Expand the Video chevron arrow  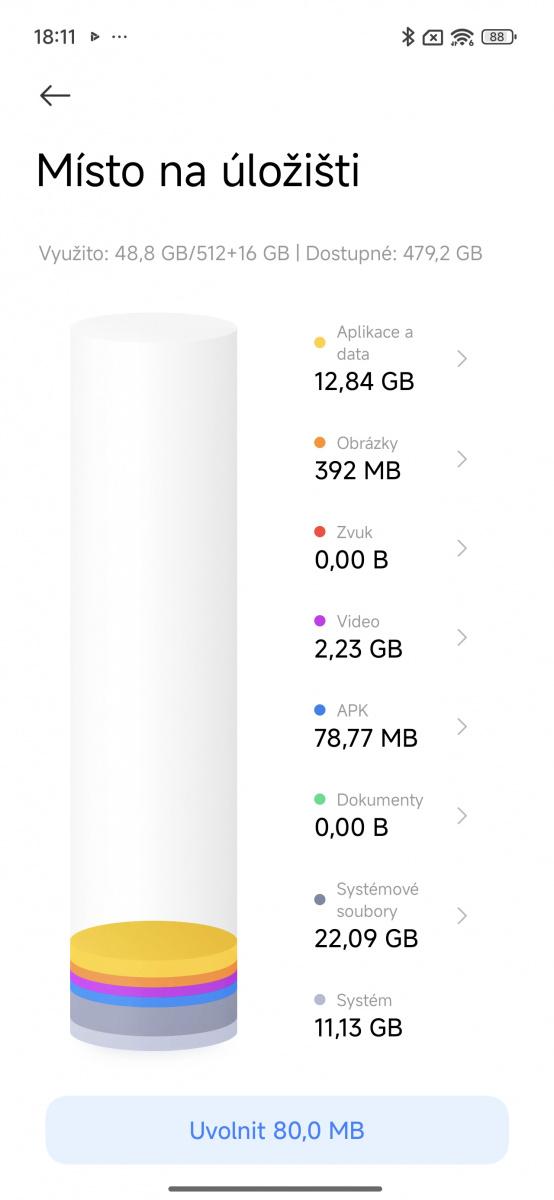tap(462, 637)
